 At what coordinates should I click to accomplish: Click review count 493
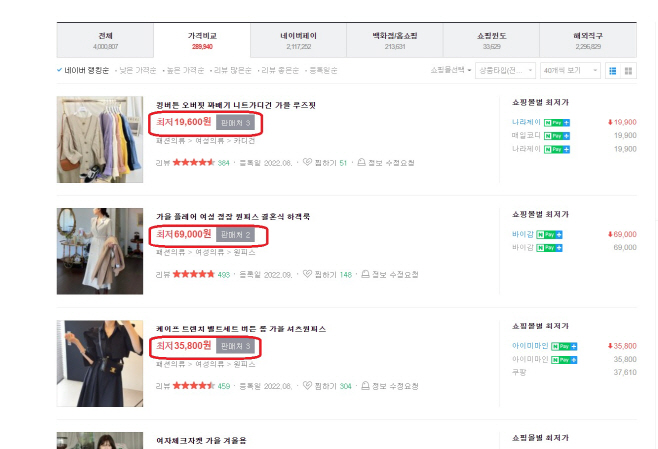224,275
